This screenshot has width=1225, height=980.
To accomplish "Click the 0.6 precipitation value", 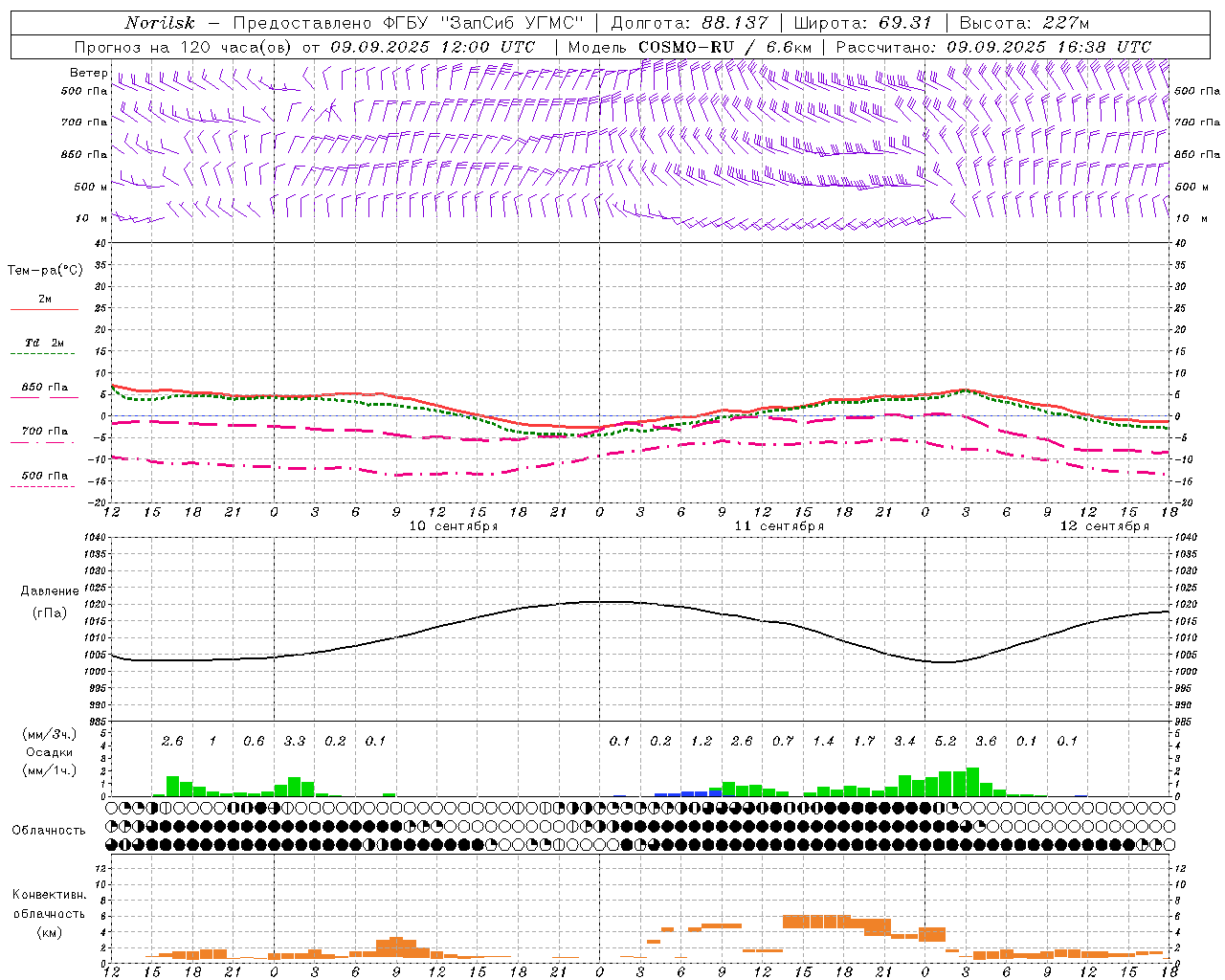I will click(x=254, y=742).
